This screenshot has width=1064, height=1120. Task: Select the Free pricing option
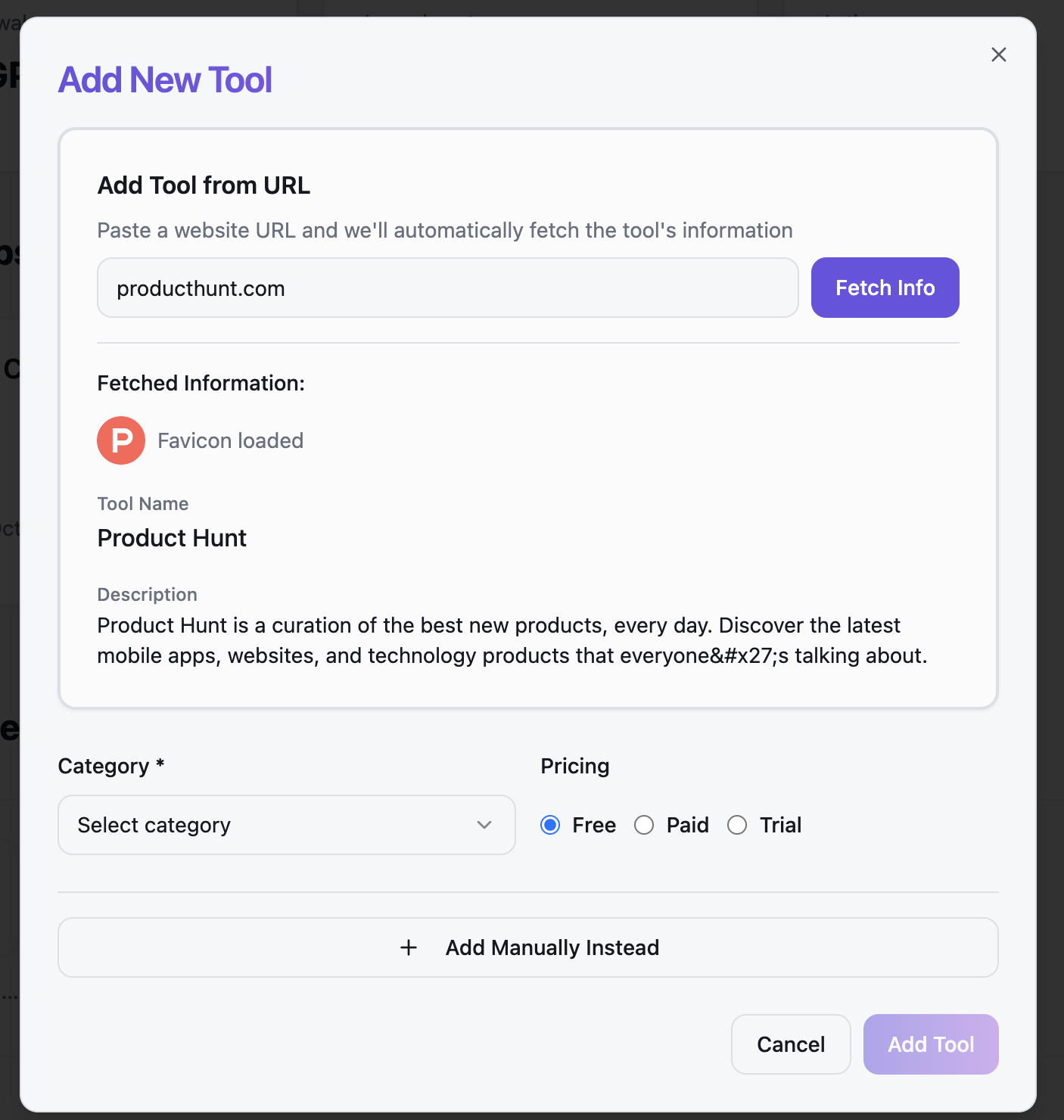551,825
